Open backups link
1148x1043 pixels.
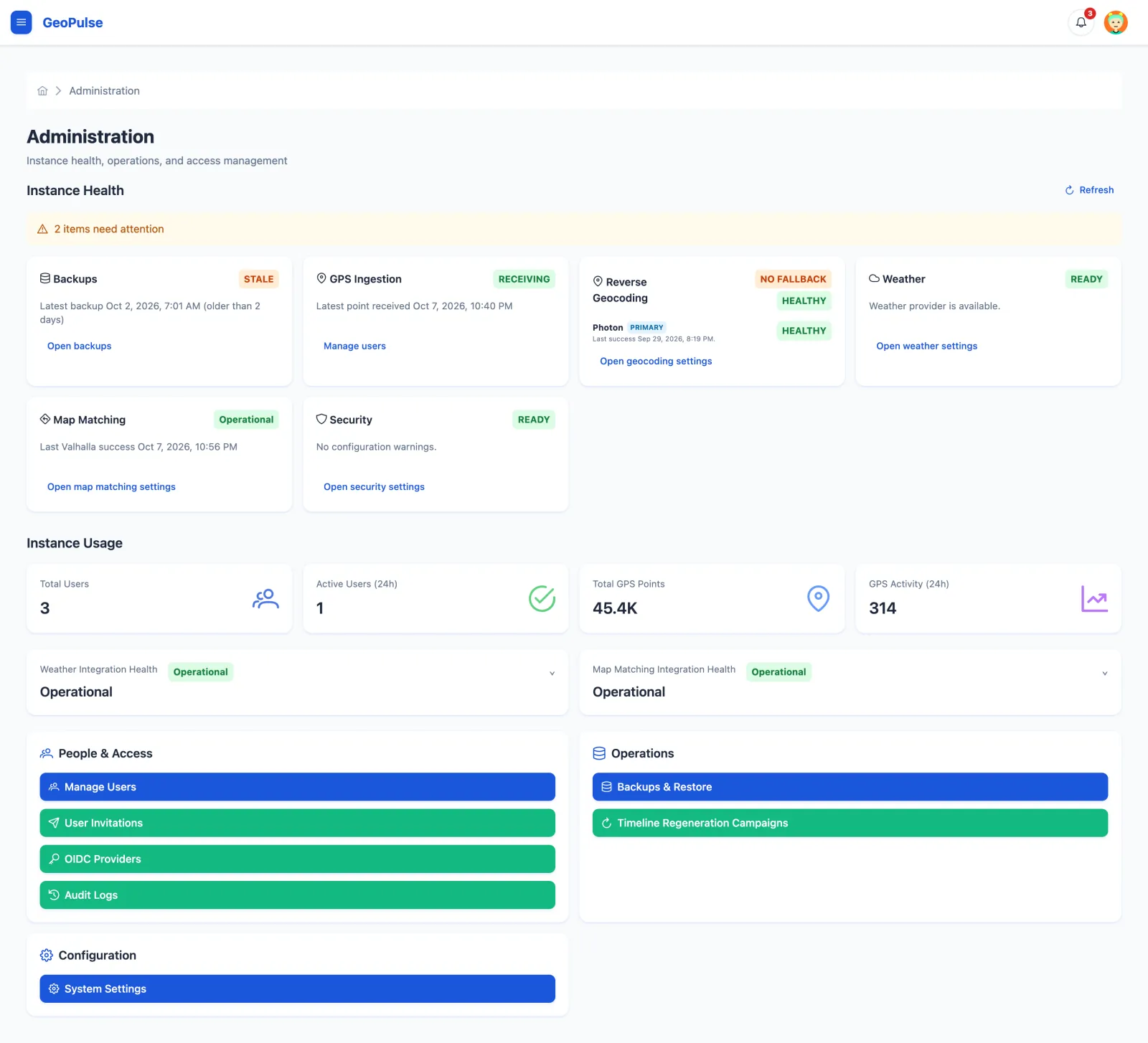pos(79,346)
